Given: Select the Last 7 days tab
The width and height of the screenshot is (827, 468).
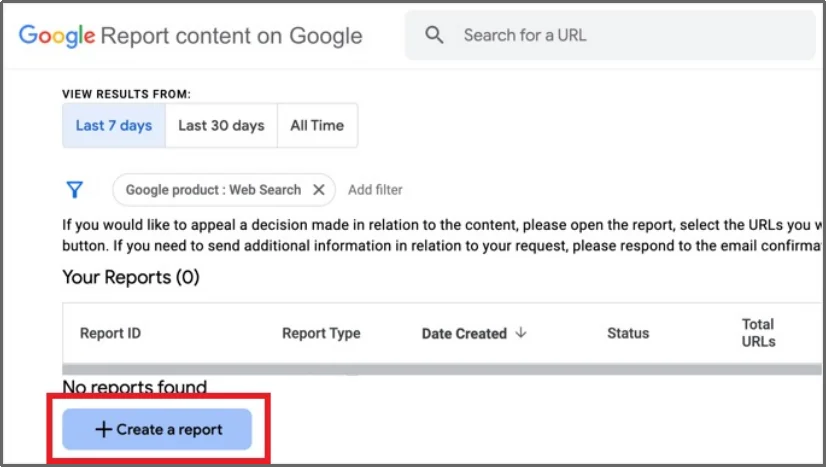Looking at the screenshot, I should point(114,126).
